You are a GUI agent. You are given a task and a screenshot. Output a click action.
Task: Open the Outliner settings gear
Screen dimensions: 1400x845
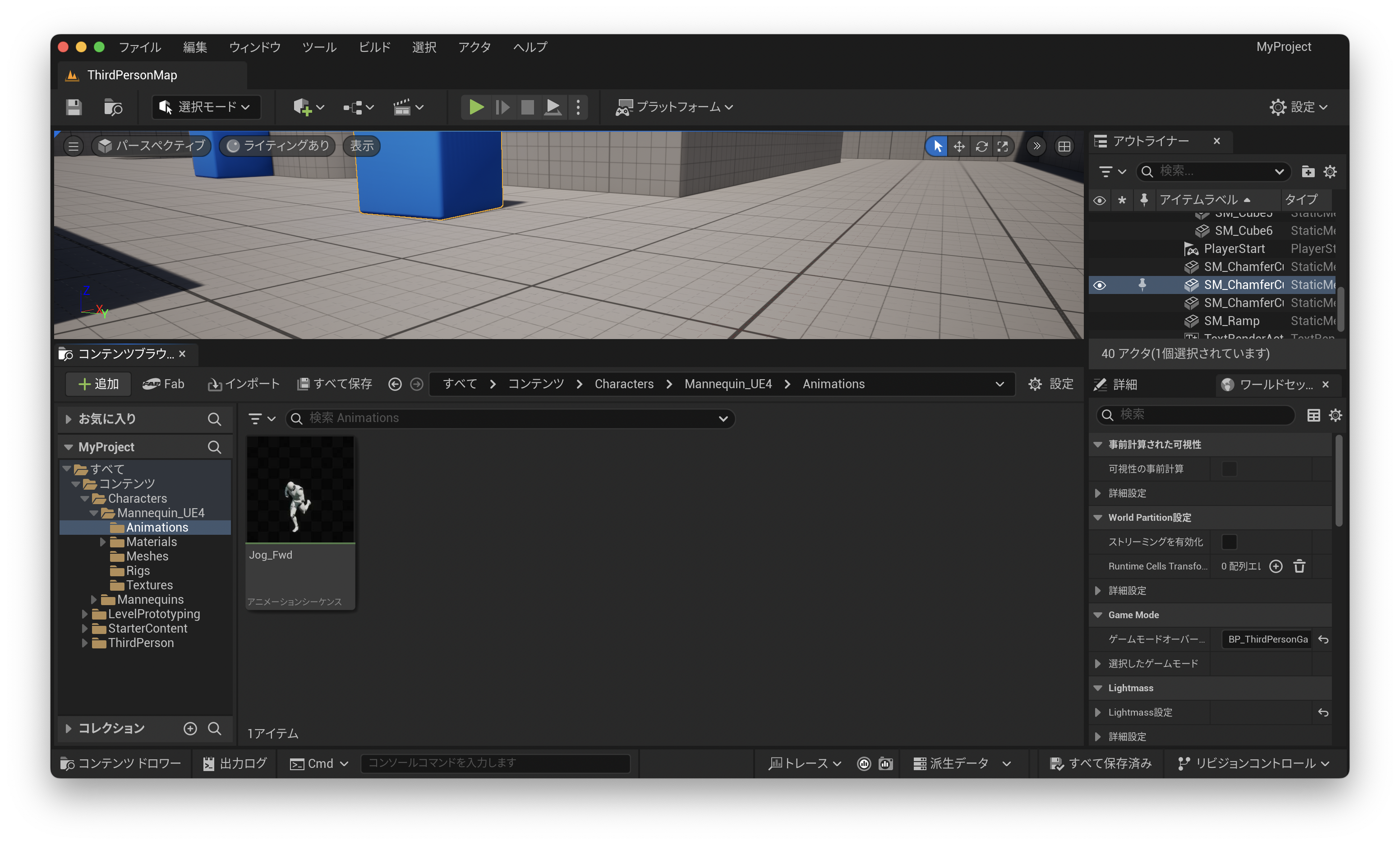(1330, 171)
